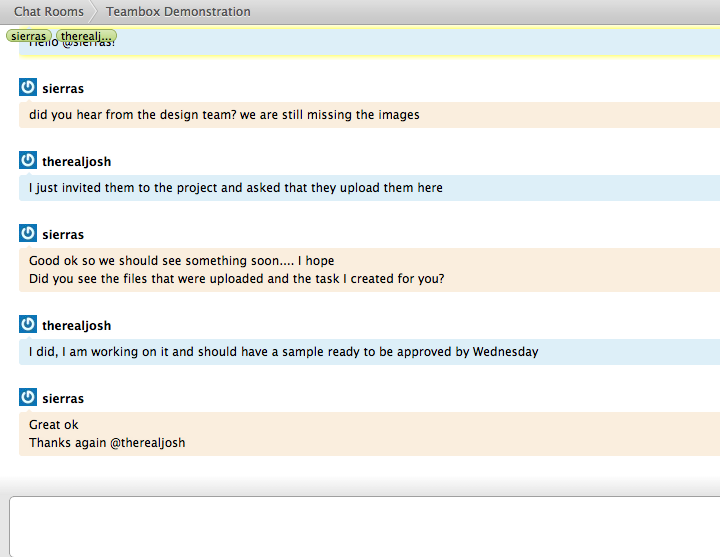Open sierras name above the design team message
This screenshot has height=557, width=720.
click(x=63, y=89)
